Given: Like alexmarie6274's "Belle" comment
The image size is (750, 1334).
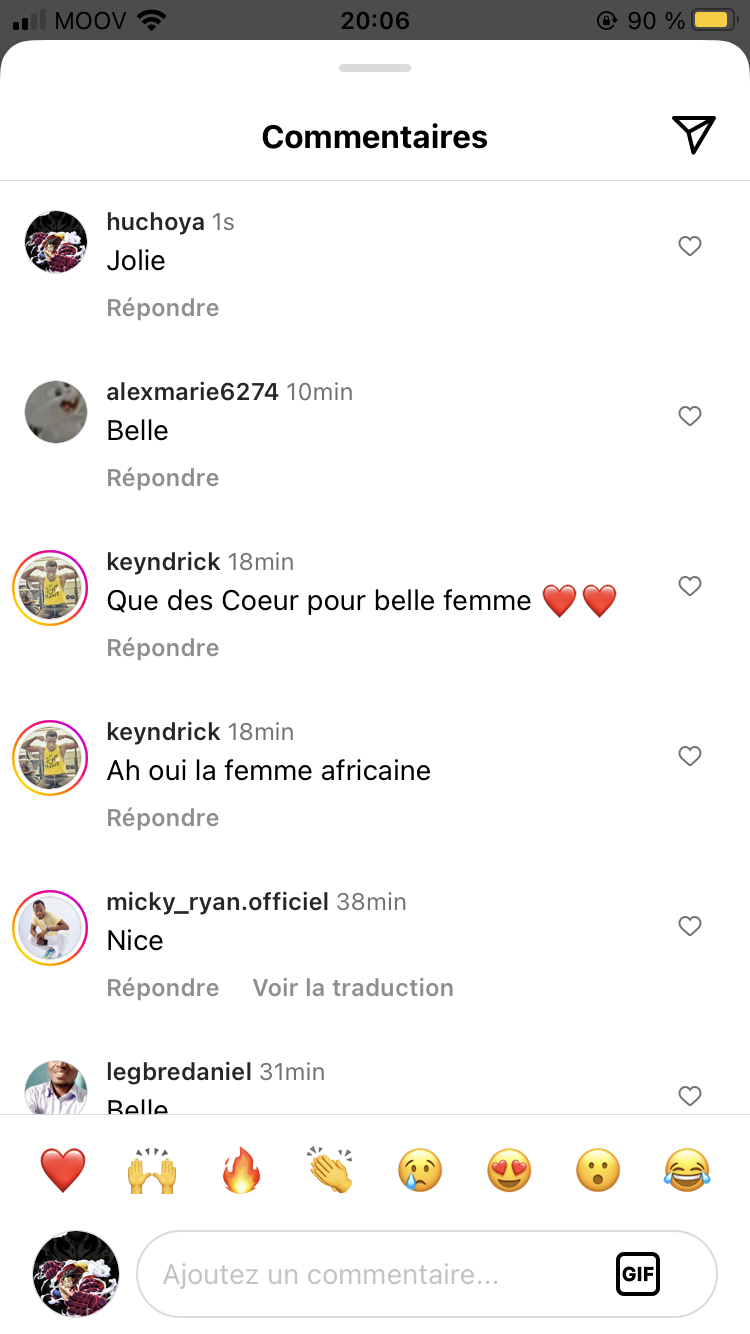Looking at the screenshot, I should 690,416.
